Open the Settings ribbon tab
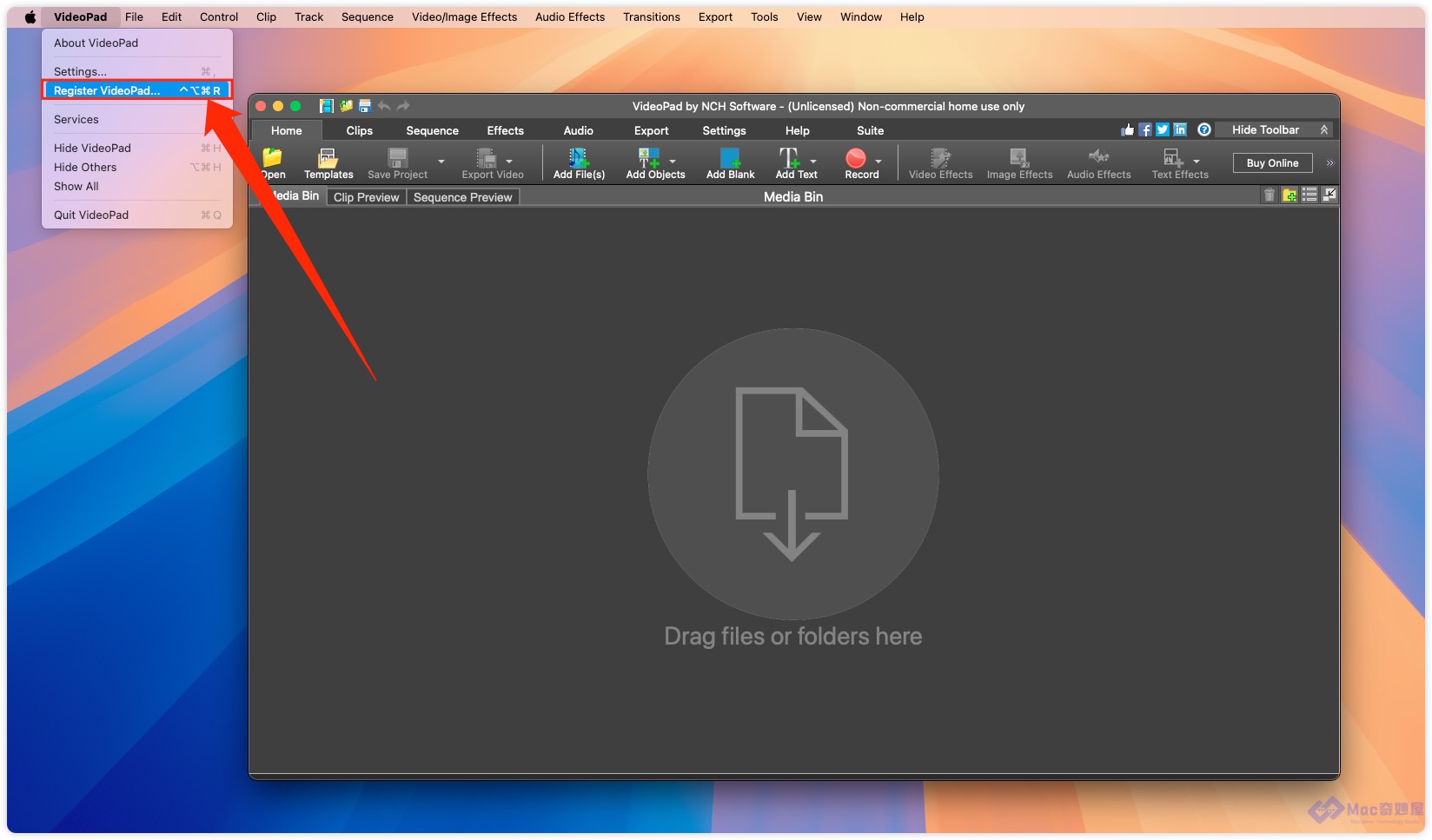1432x840 pixels. pos(724,130)
